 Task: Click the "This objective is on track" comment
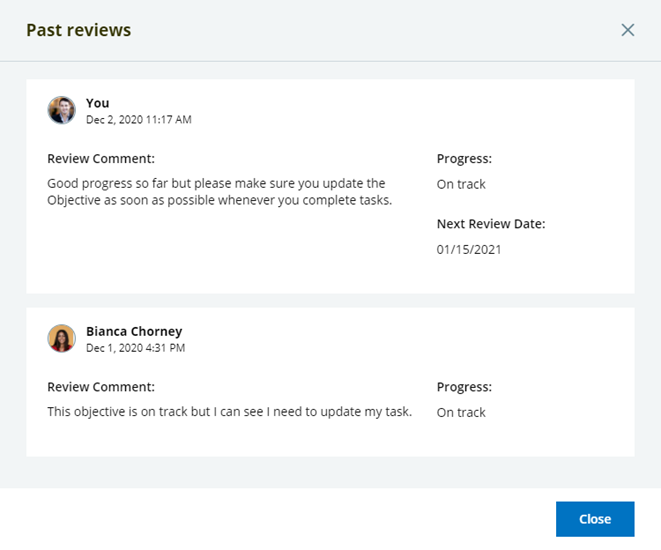229,411
